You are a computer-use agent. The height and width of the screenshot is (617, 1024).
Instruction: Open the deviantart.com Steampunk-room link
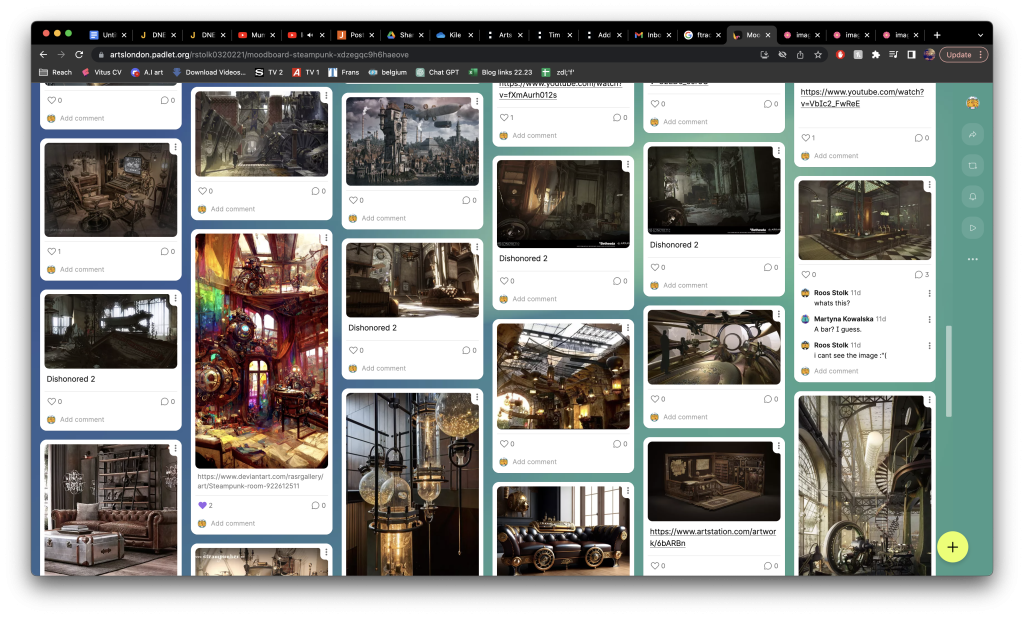[x=260, y=481]
